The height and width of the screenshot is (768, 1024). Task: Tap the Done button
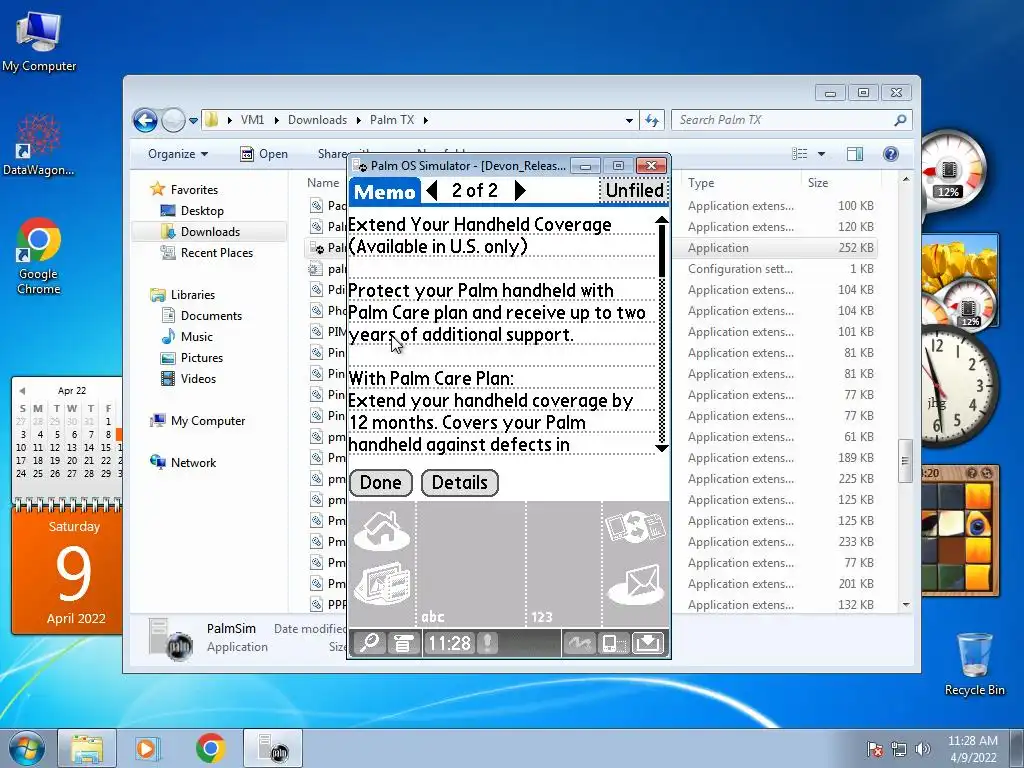pos(381,483)
